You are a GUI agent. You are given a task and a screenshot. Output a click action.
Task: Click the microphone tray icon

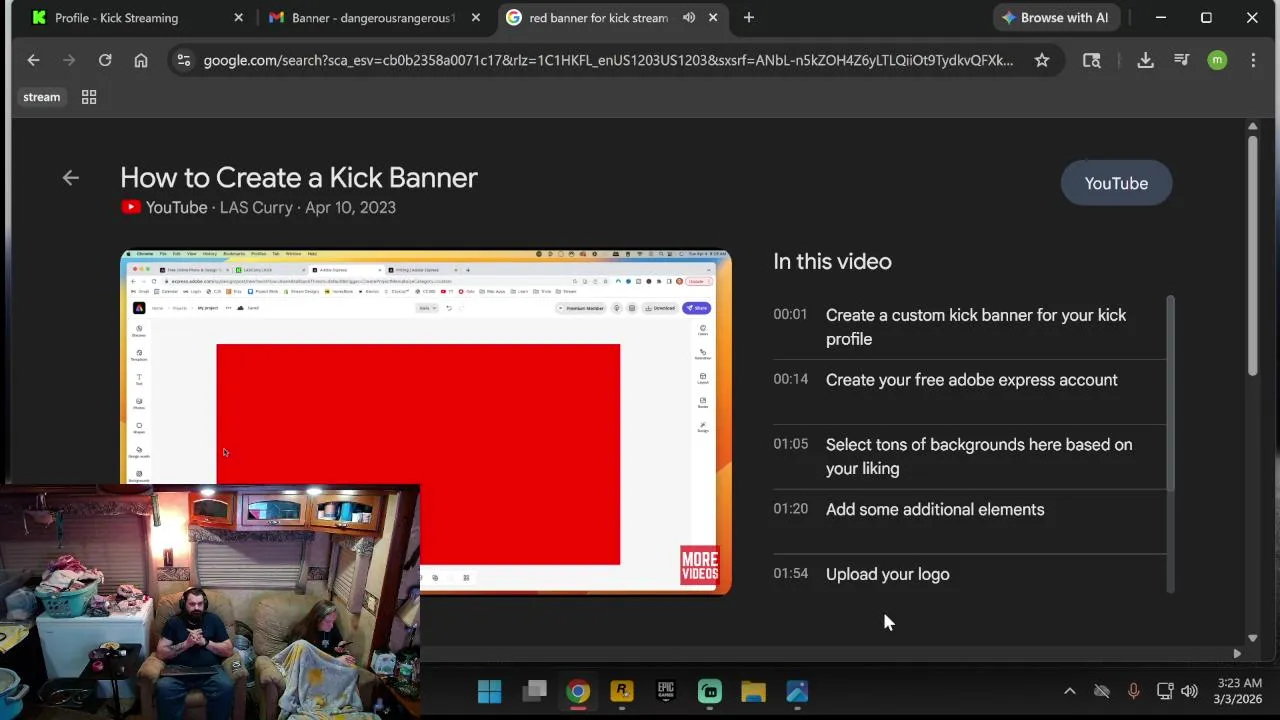(1133, 691)
